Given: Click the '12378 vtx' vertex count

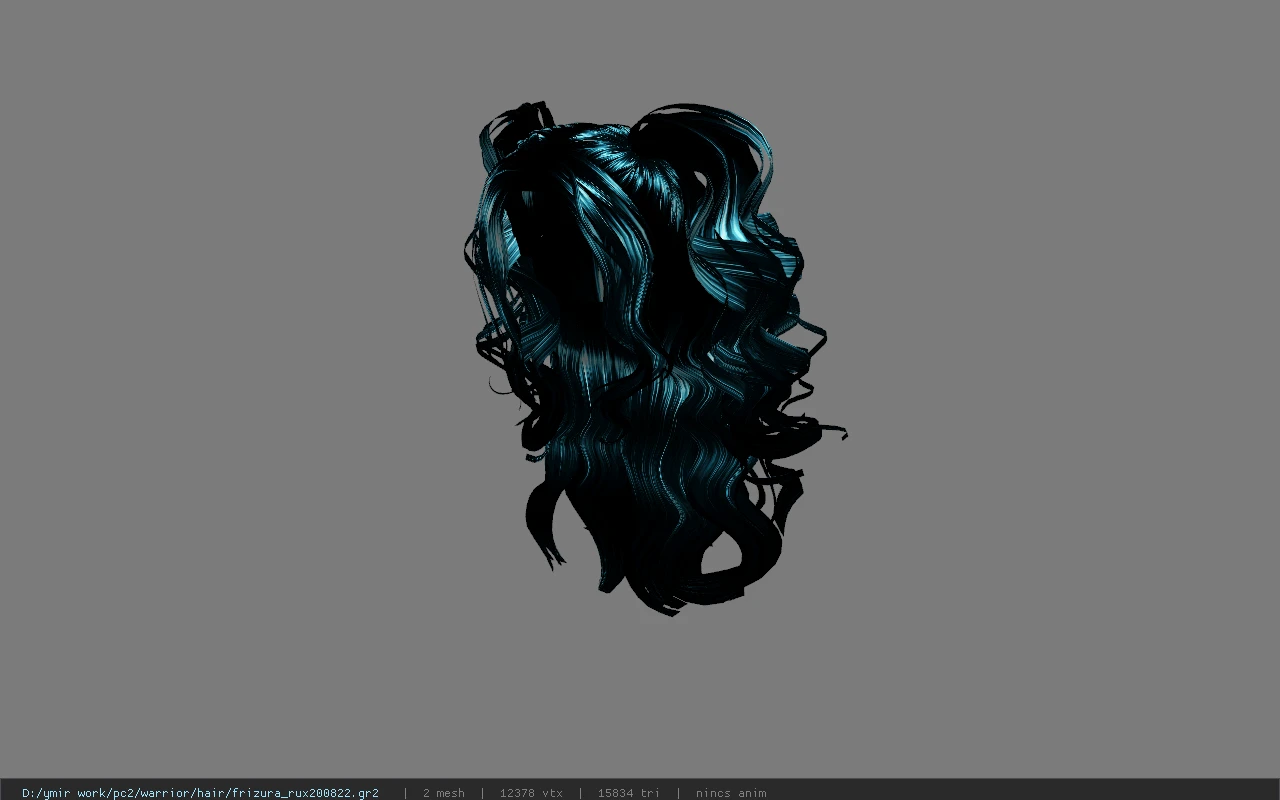Looking at the screenshot, I should tap(531, 793).
